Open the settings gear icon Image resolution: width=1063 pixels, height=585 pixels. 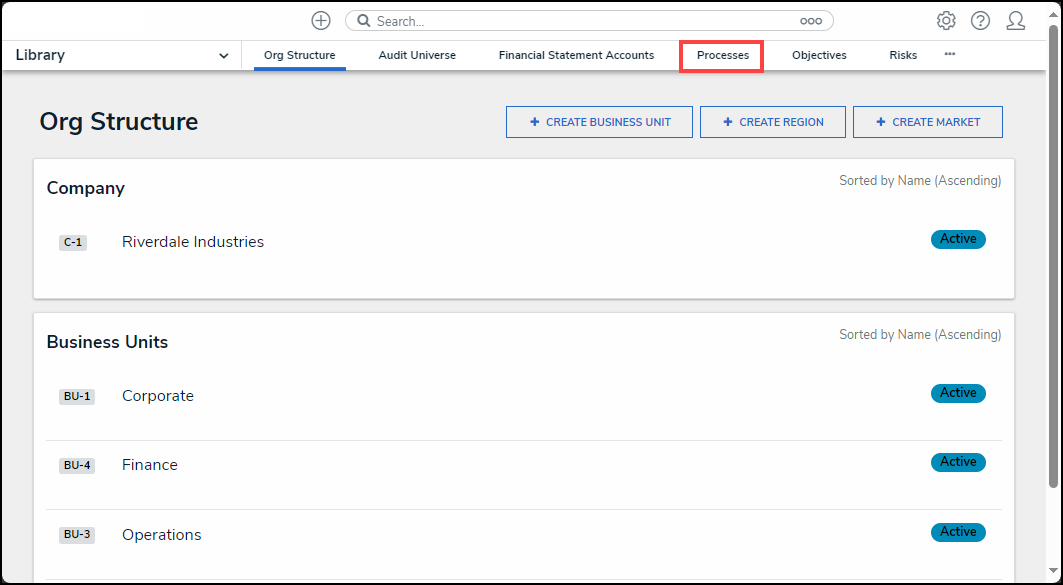point(945,21)
